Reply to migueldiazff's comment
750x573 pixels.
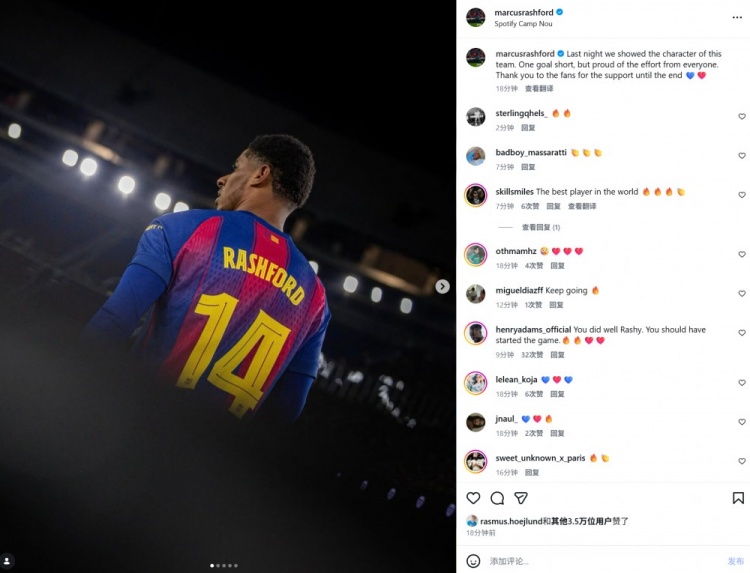pos(557,305)
